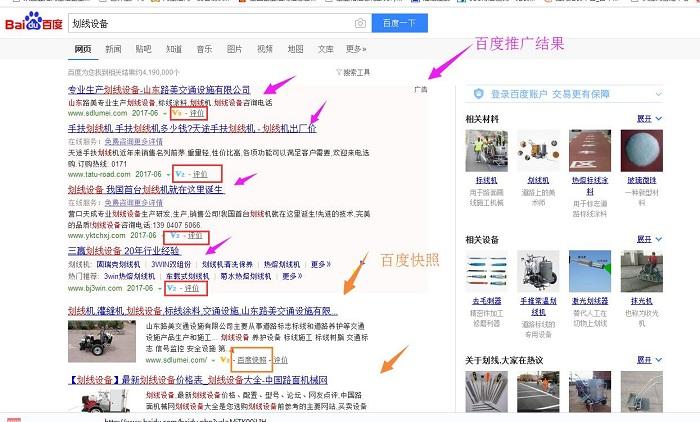Expand 更多» in 热门推荐 sublink row

[x=292, y=276]
